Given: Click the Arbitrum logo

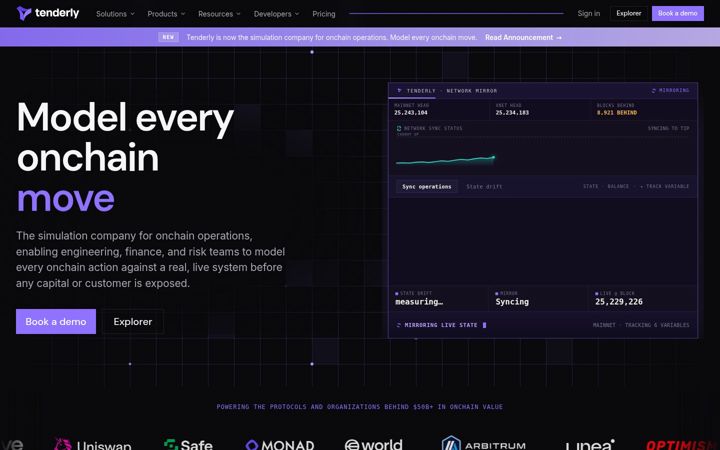Looking at the screenshot, I should (x=484, y=444).
